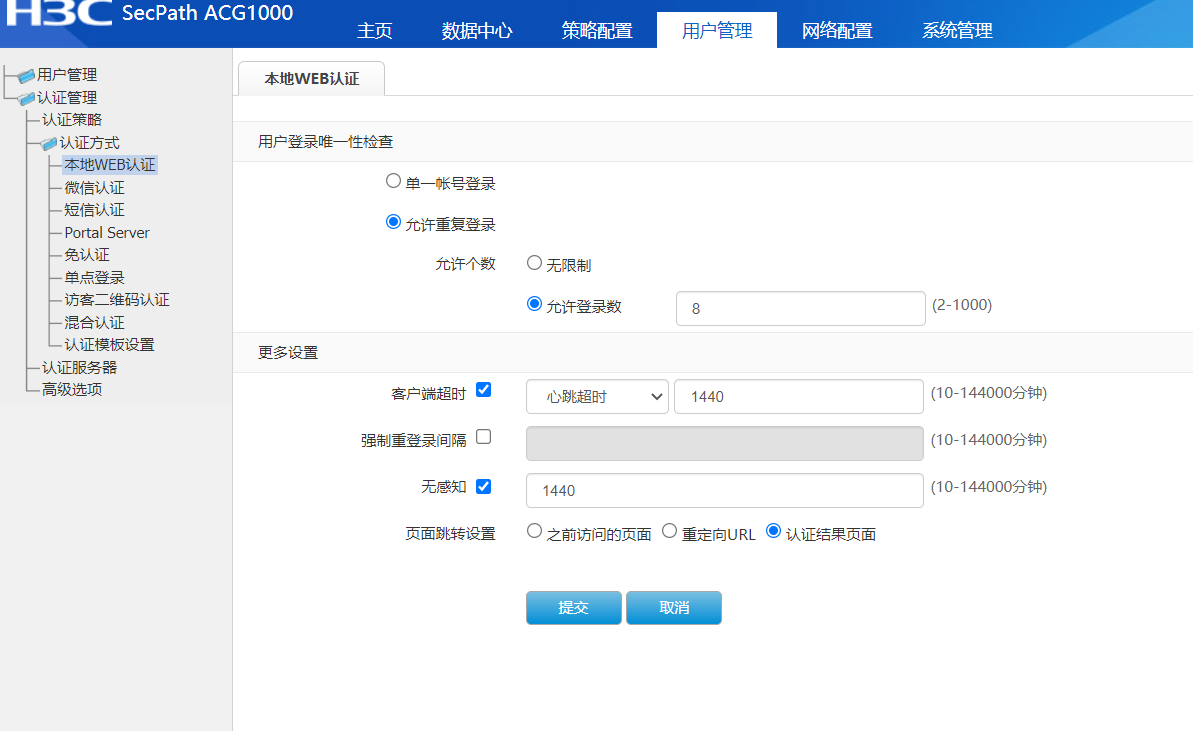
Task: Choose the 允许登录数 radio option
Action: pos(535,304)
